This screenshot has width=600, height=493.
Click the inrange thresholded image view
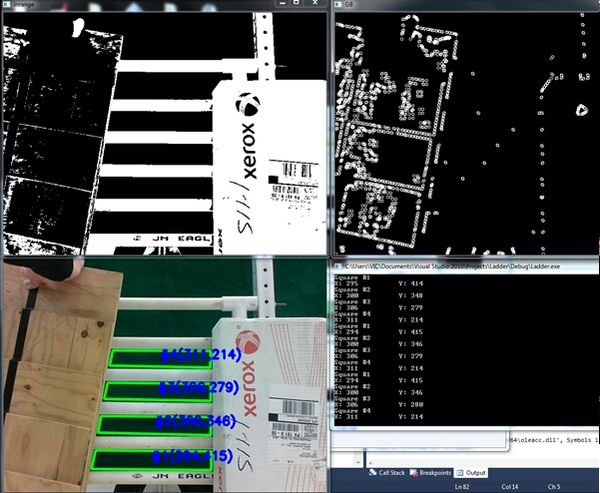click(165, 134)
